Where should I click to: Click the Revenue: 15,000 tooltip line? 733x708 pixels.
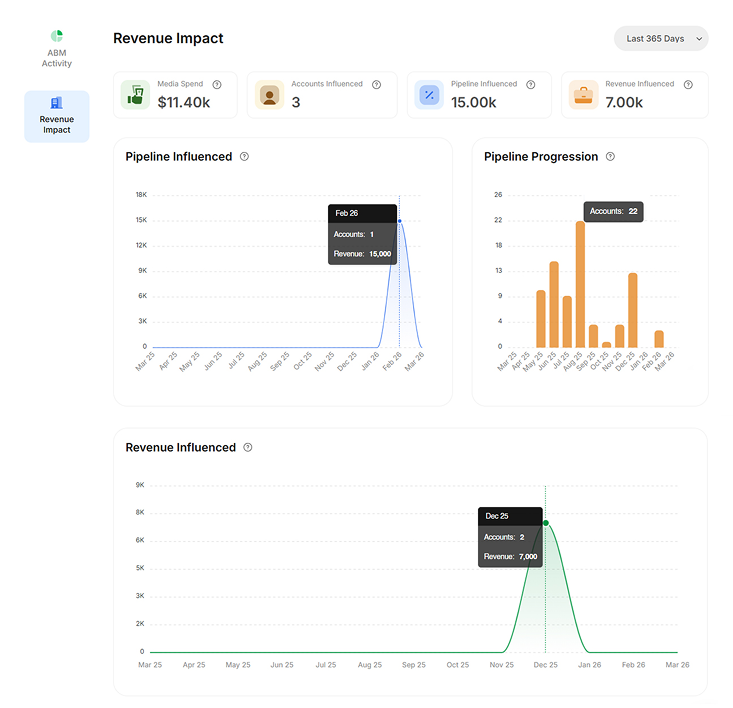pos(362,254)
